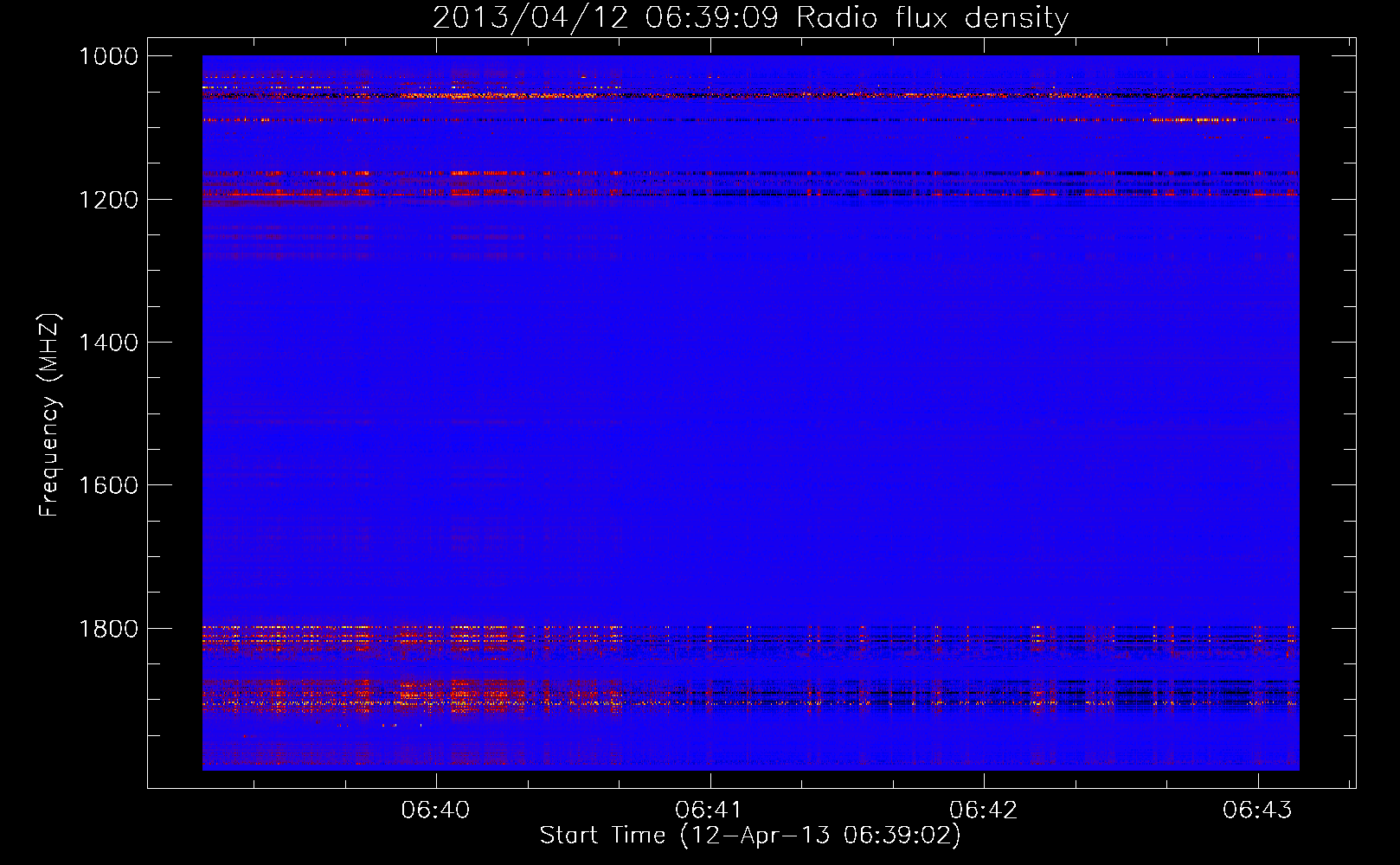Click the plot title '2013/04/12 06:39:09 Radio flux density'
Viewport: 1400px width, 865px height.
[751, 17]
